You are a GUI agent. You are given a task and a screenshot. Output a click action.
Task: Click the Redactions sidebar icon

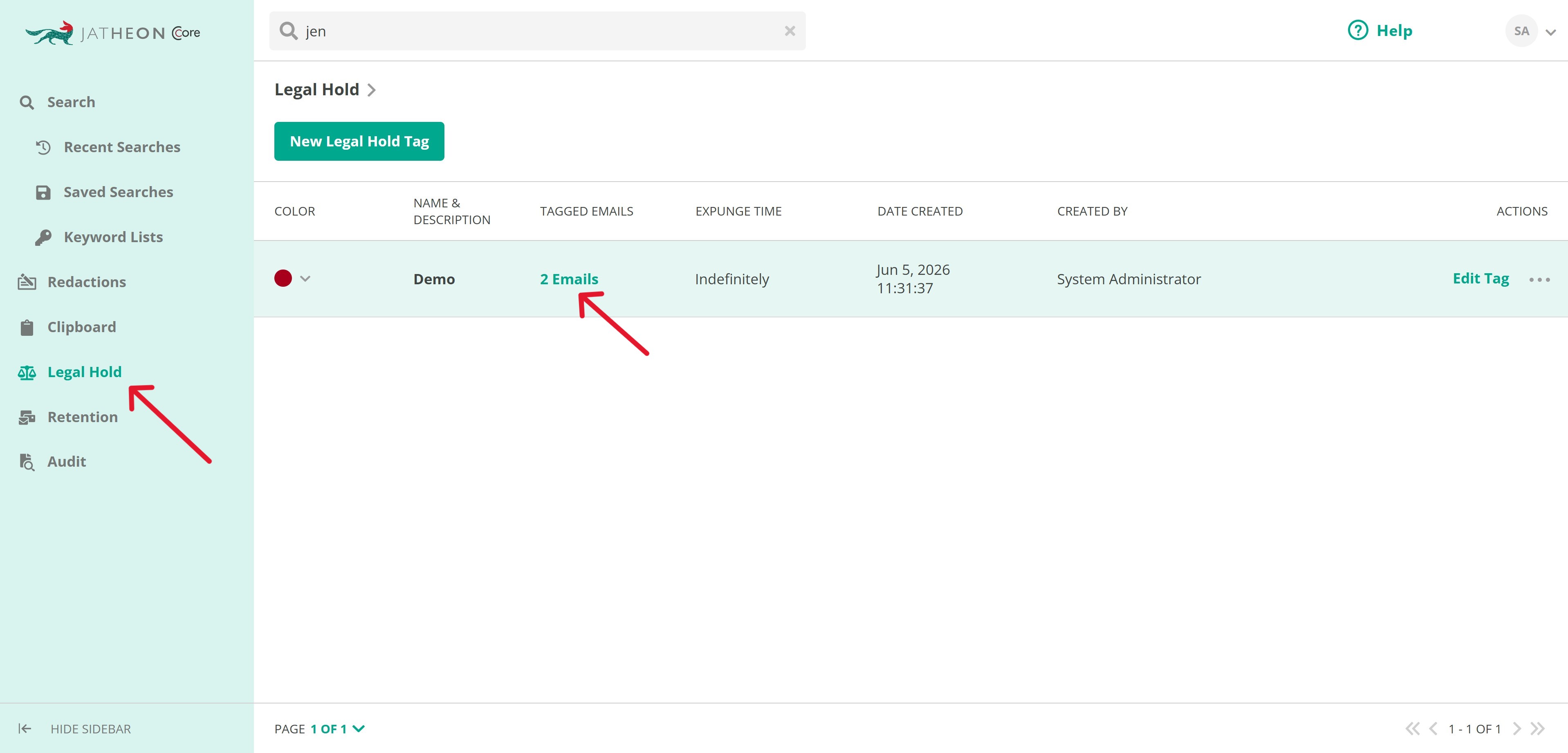(27, 282)
